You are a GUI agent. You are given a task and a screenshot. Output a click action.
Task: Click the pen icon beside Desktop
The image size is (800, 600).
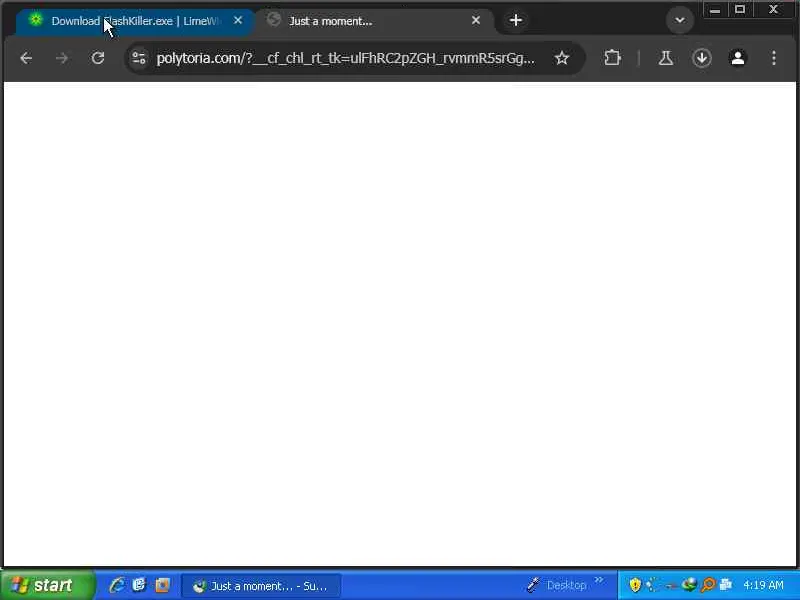coord(533,585)
